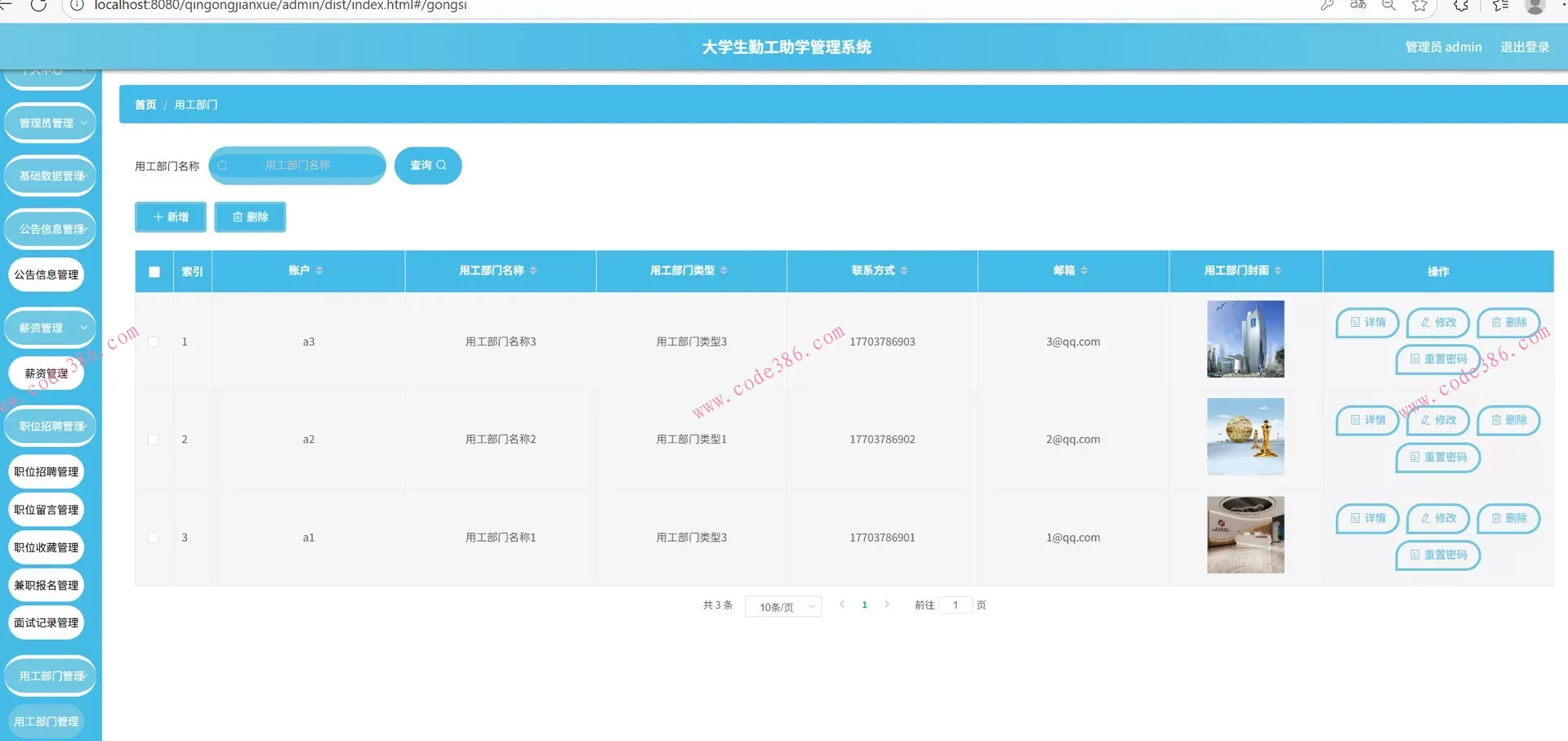Click 重置密码 for account a1
This screenshot has width=1568, height=741.
click(1438, 555)
